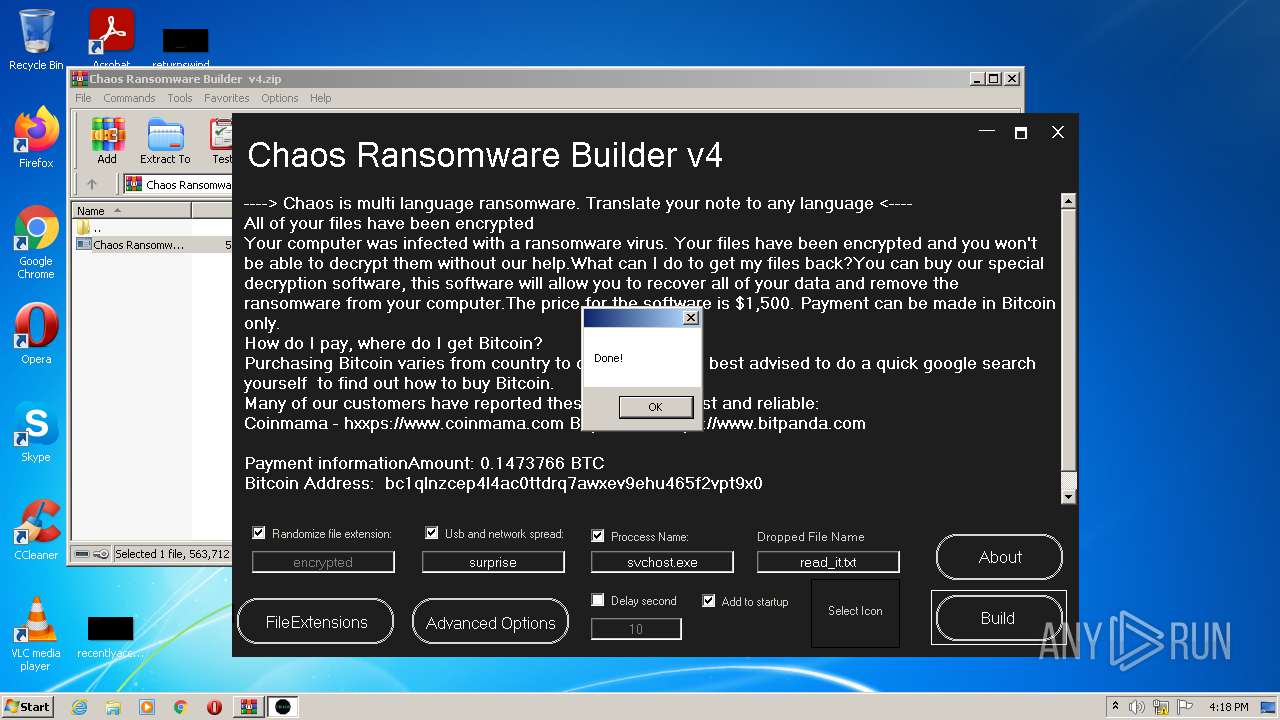Click the VLC media player desktop icon

[x=36, y=634]
